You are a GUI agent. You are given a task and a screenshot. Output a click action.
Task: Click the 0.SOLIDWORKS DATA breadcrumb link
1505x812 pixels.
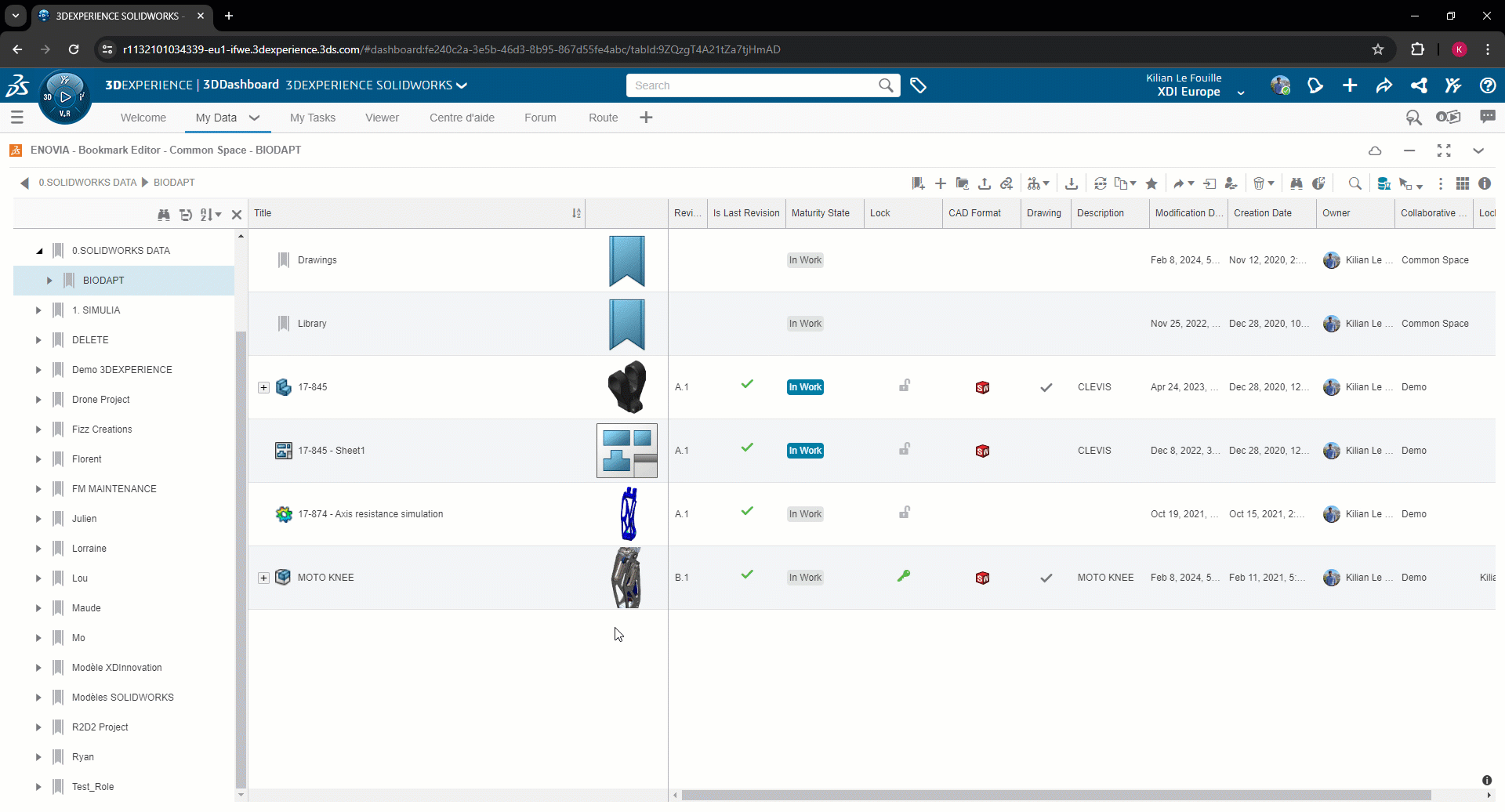click(x=88, y=183)
